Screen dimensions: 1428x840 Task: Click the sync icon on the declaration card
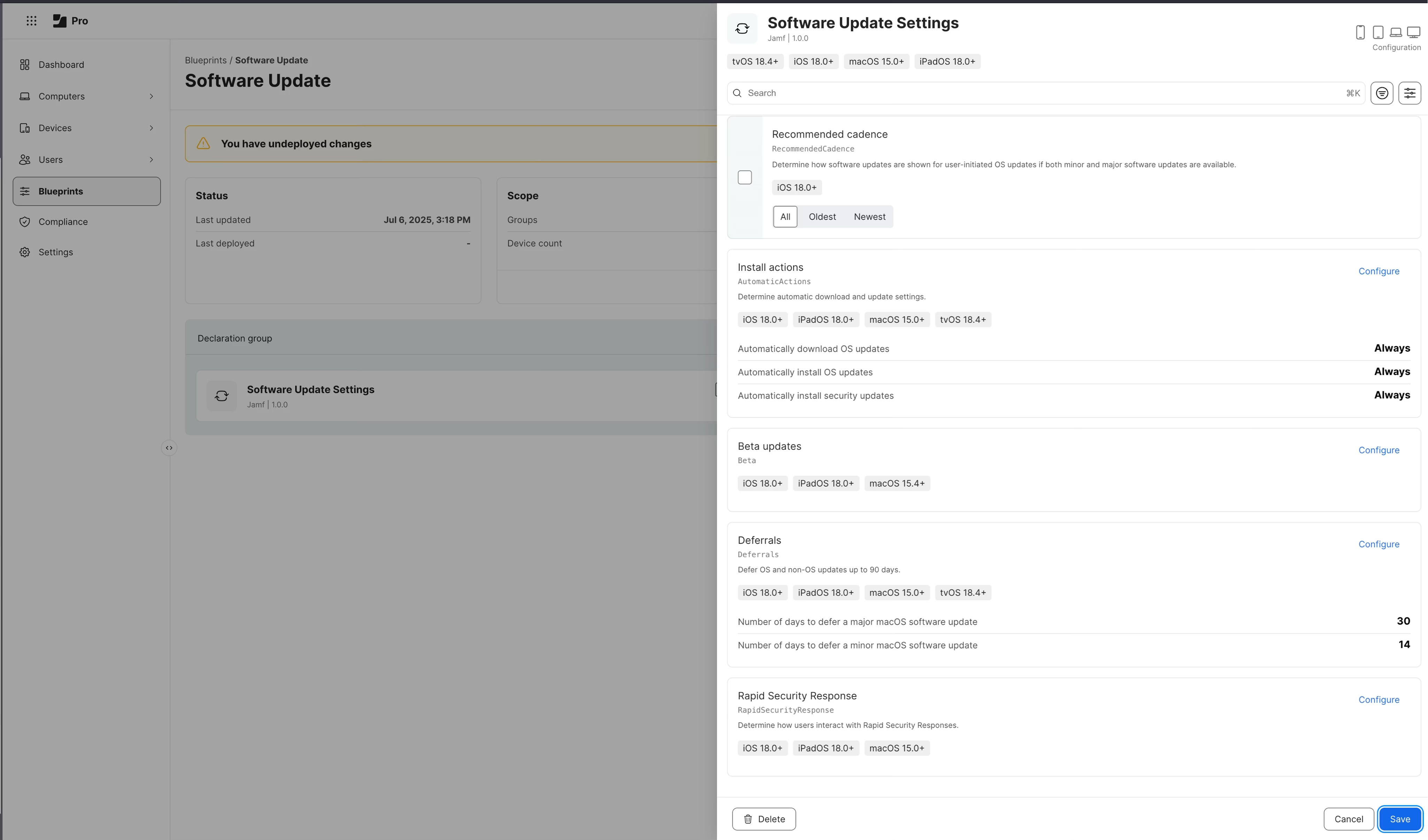pos(222,396)
